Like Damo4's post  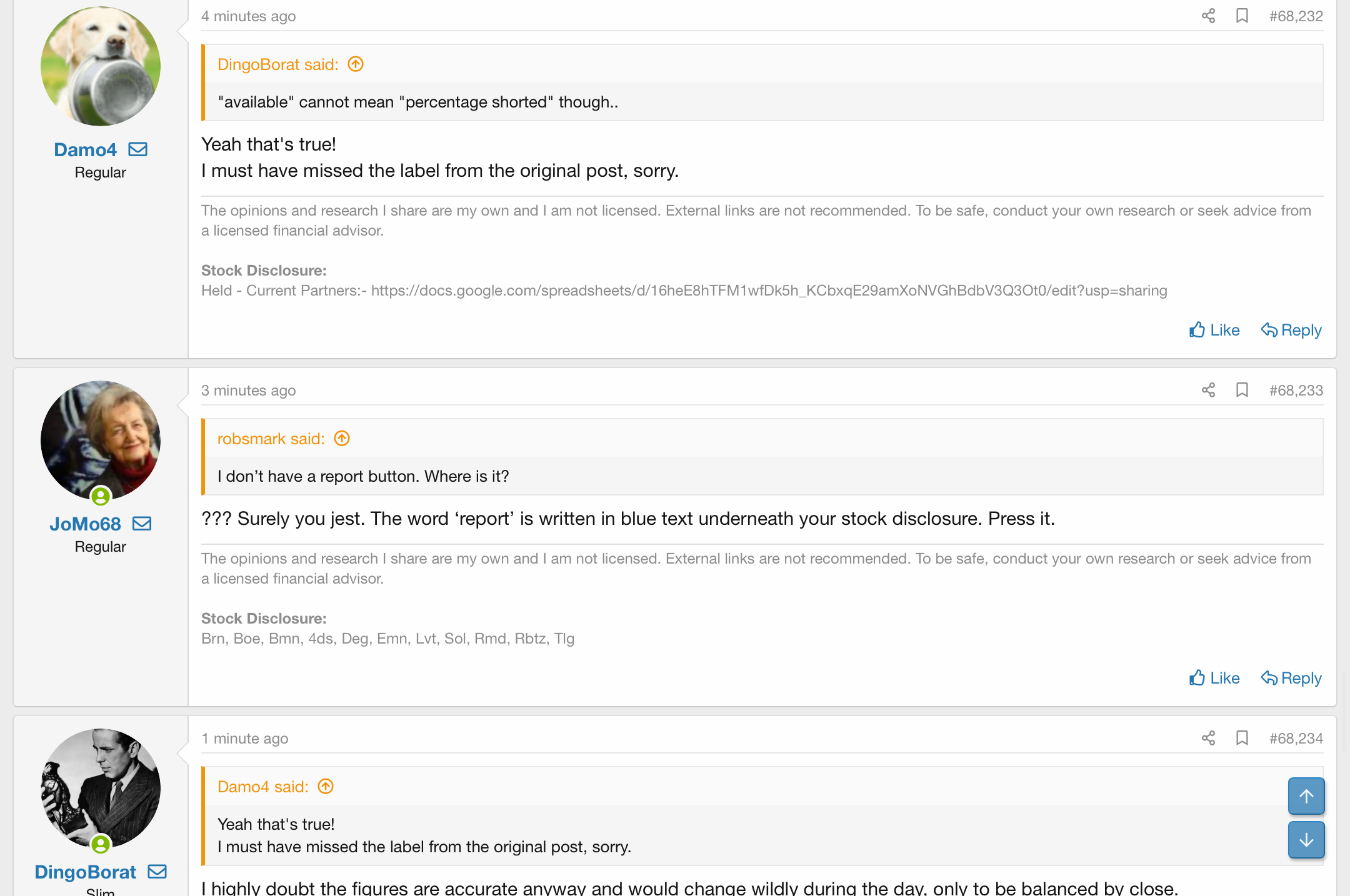[1214, 330]
